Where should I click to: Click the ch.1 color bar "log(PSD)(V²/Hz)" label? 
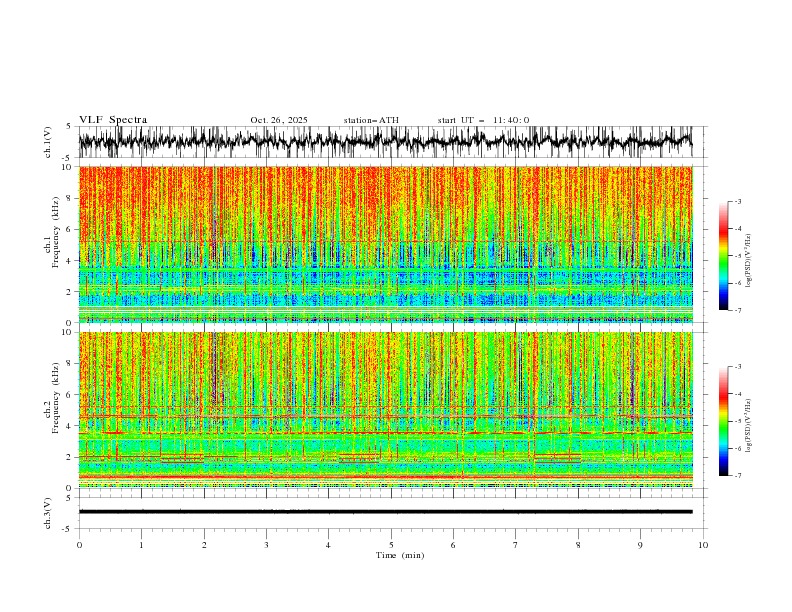click(749, 261)
